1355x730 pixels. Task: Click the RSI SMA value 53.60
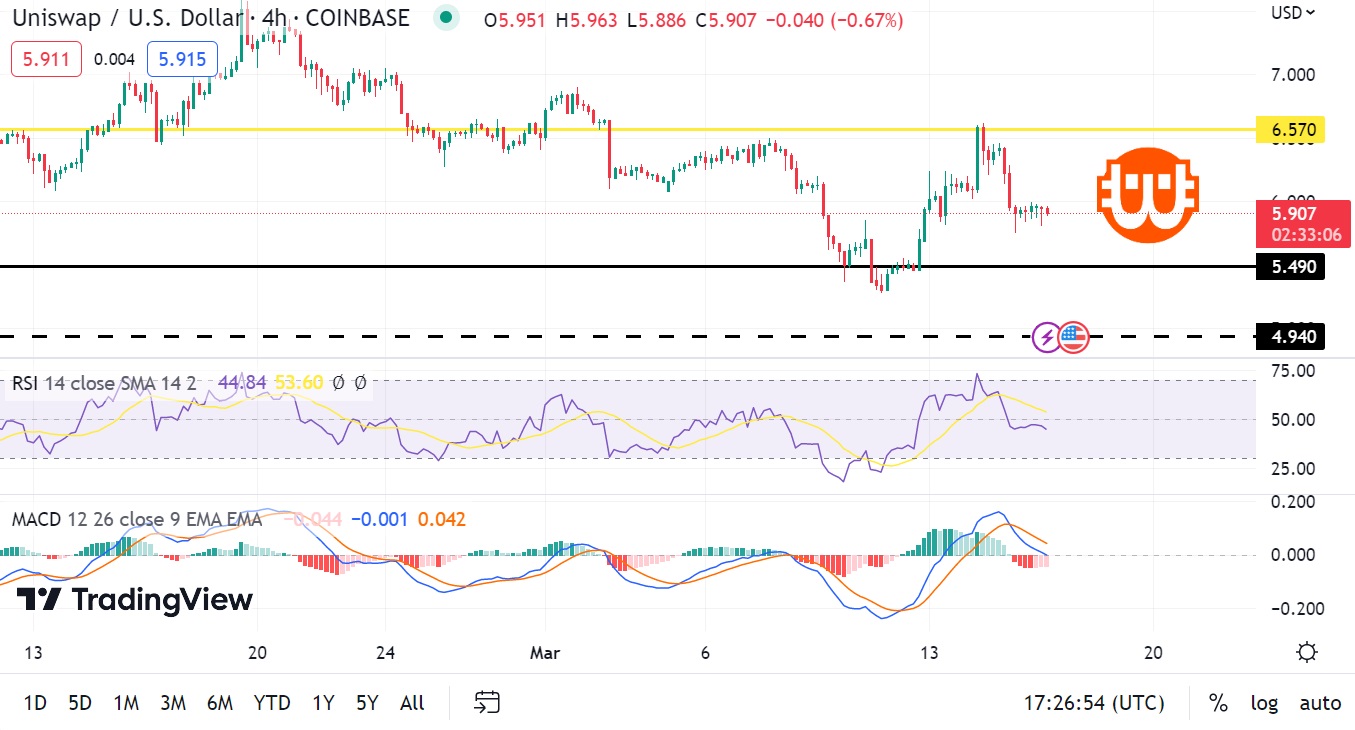(x=299, y=382)
